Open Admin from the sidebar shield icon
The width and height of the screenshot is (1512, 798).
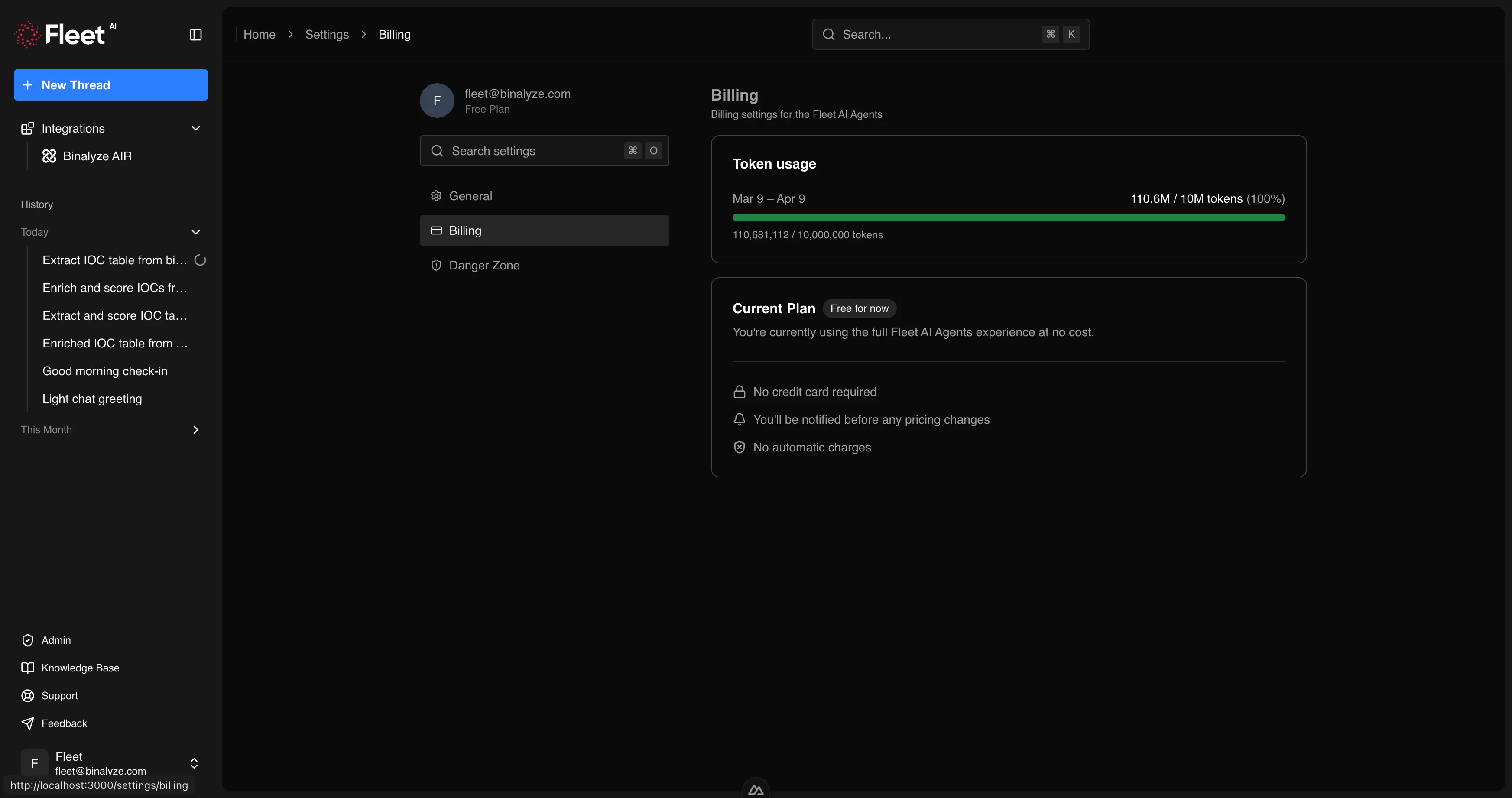pyautogui.click(x=27, y=639)
